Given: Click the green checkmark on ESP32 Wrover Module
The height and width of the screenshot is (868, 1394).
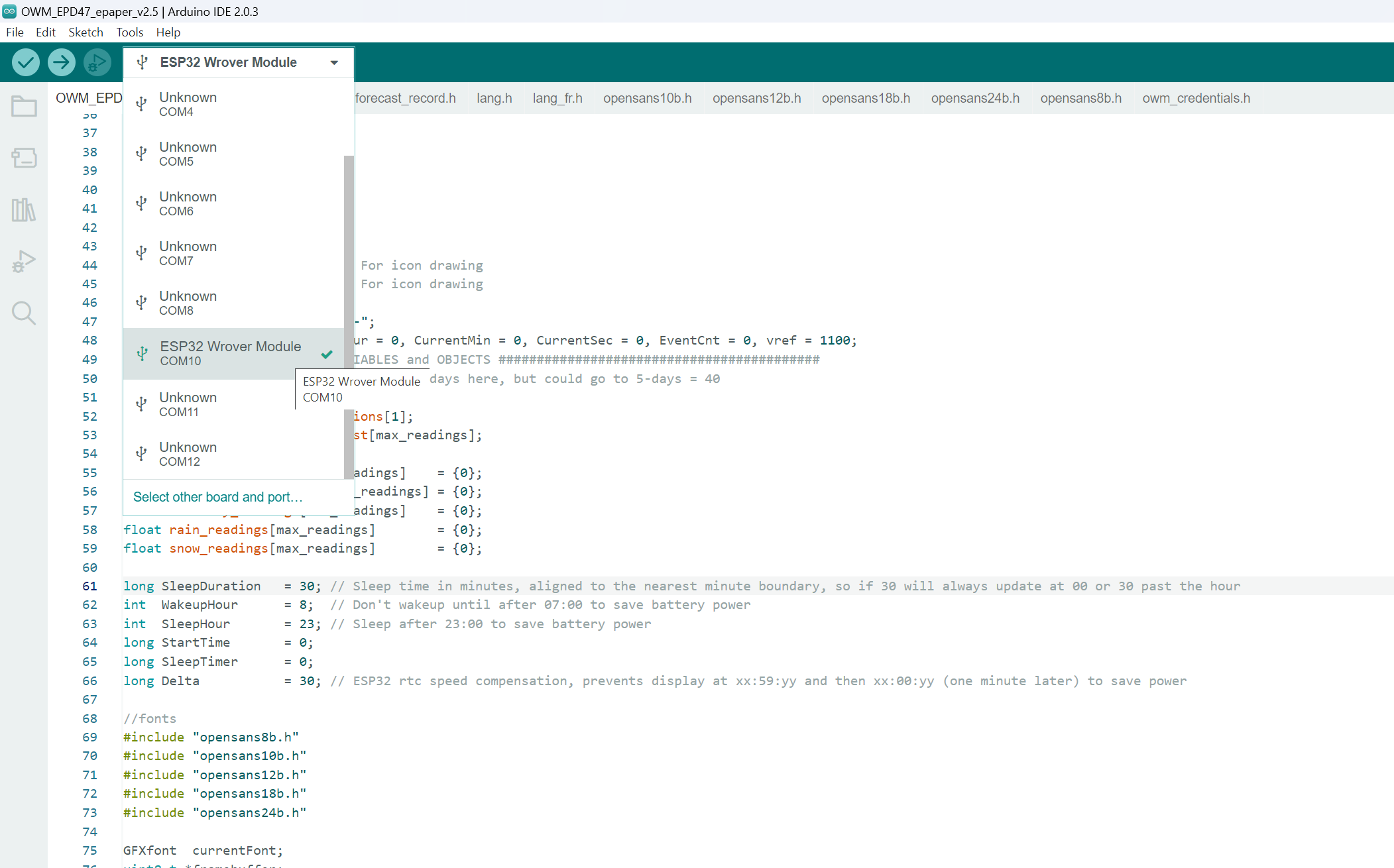Looking at the screenshot, I should (x=327, y=354).
